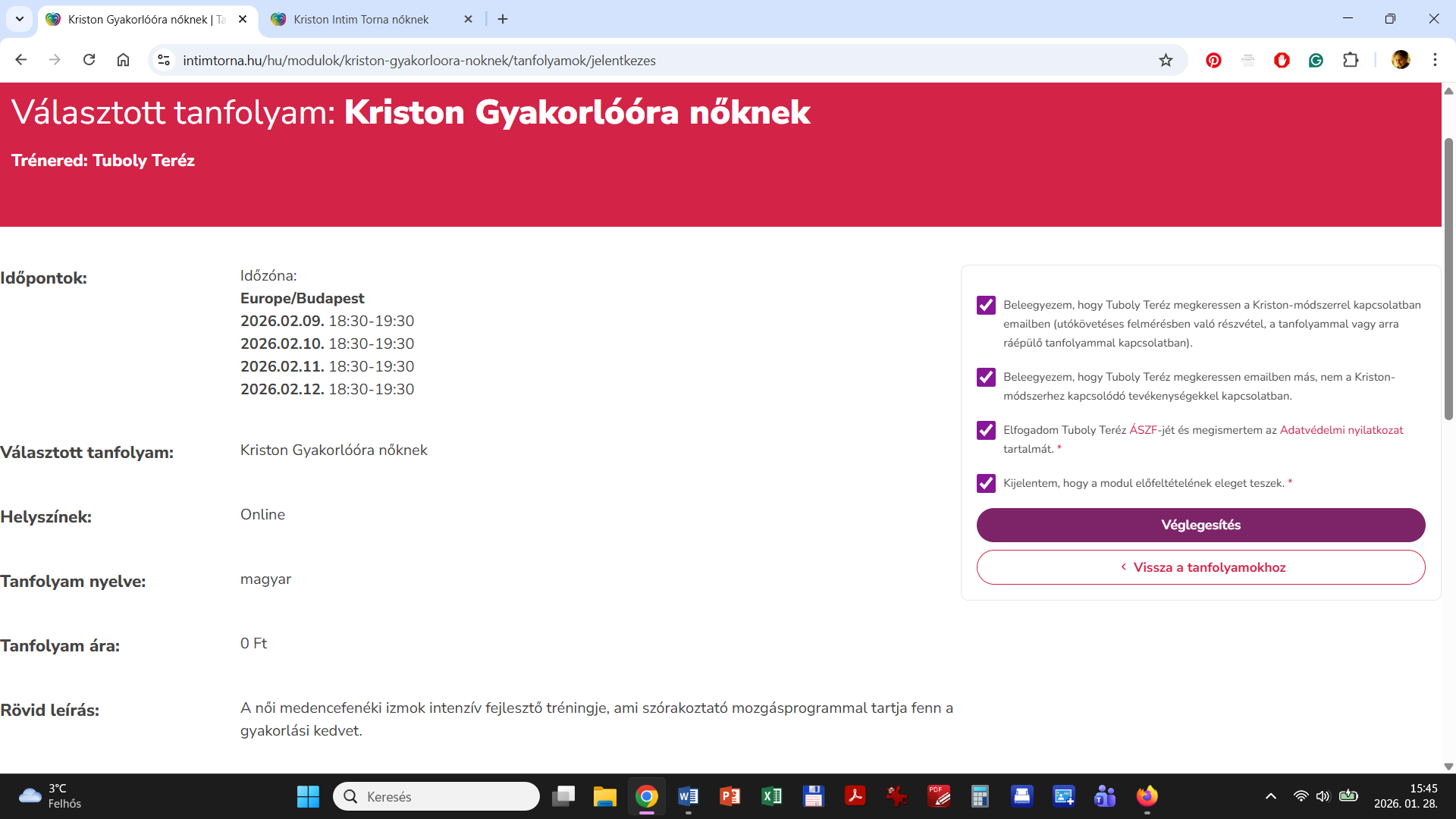Switch to Kriston Intim Torna nőknek tab
This screenshot has width=1456, height=819.
click(361, 20)
